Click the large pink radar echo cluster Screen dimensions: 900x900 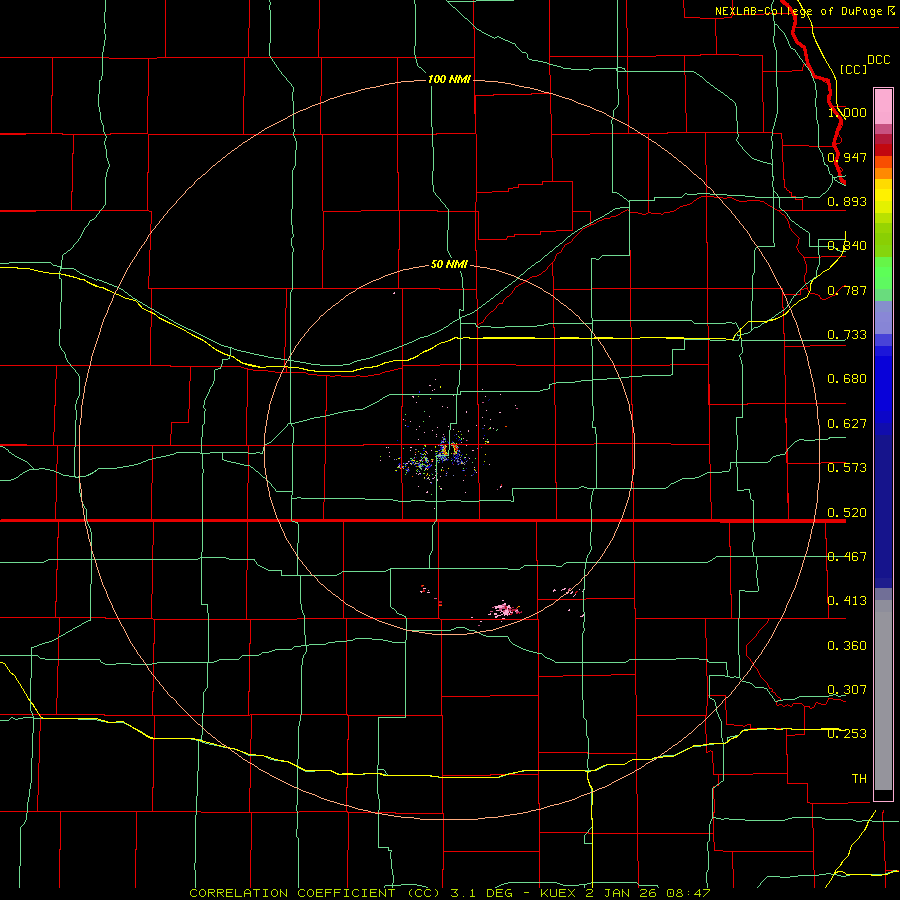click(x=505, y=610)
